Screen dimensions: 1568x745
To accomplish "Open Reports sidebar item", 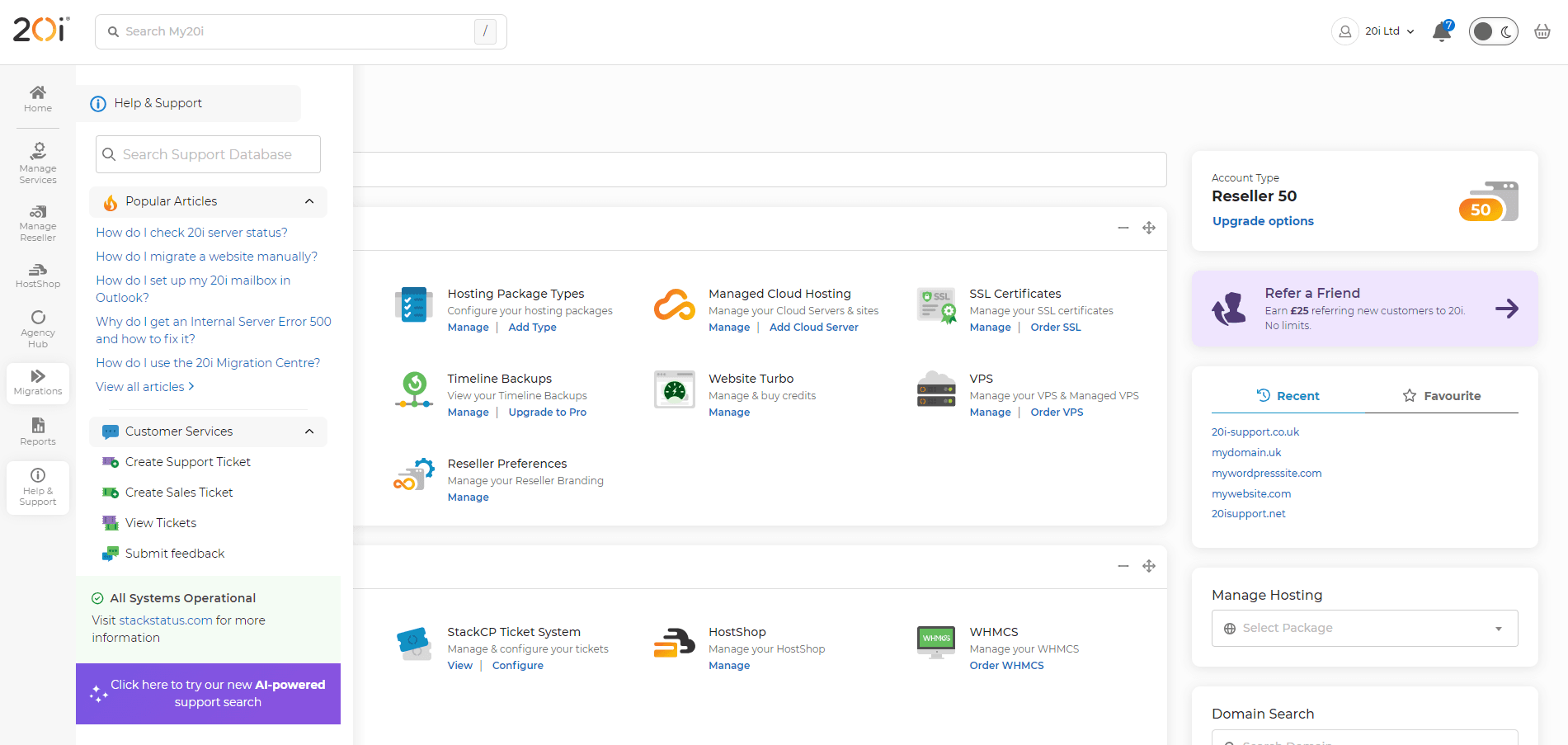I will coord(38,431).
